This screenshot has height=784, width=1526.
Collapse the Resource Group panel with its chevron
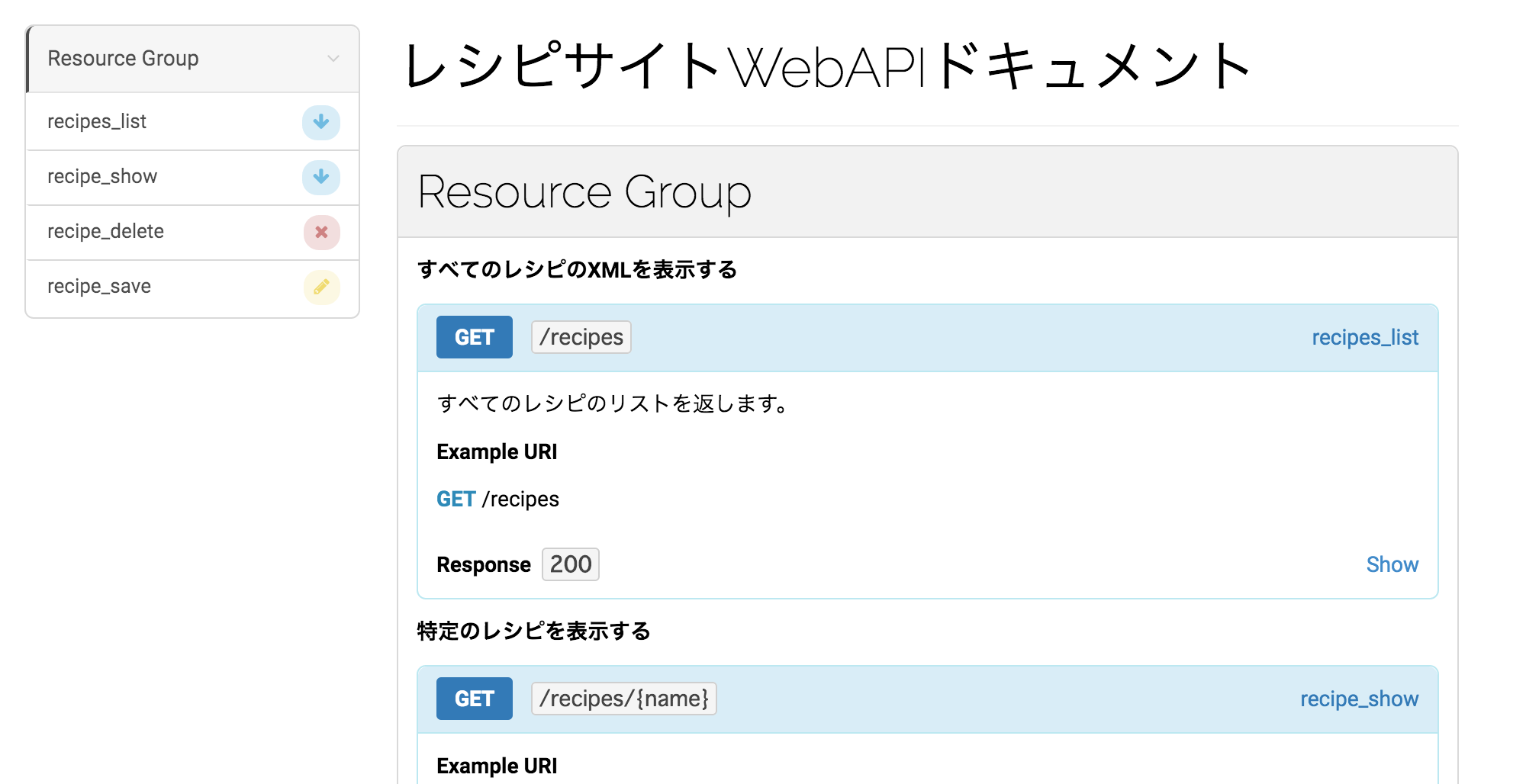[332, 58]
